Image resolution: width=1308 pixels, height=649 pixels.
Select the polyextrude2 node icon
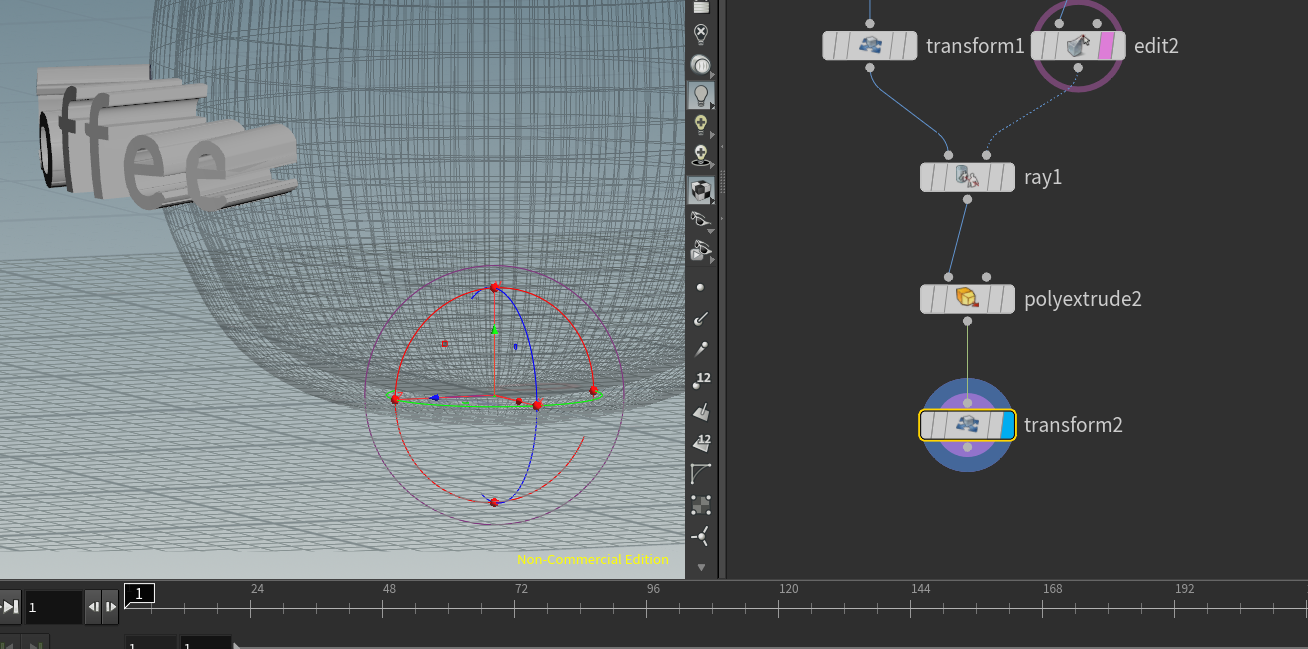pos(966,298)
